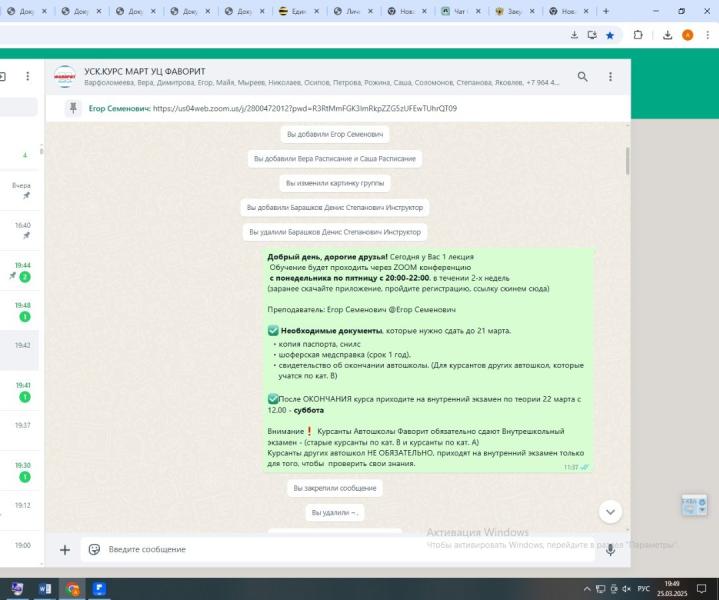719x600 pixels.
Task: Open the orange browser profile avatar
Action: [x=687, y=35]
